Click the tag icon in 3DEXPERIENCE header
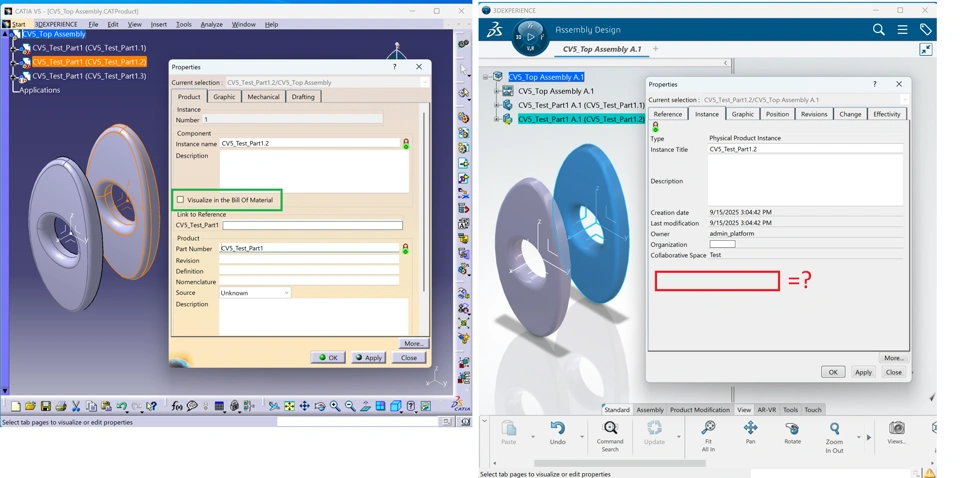The width and height of the screenshot is (960, 478). [926, 30]
